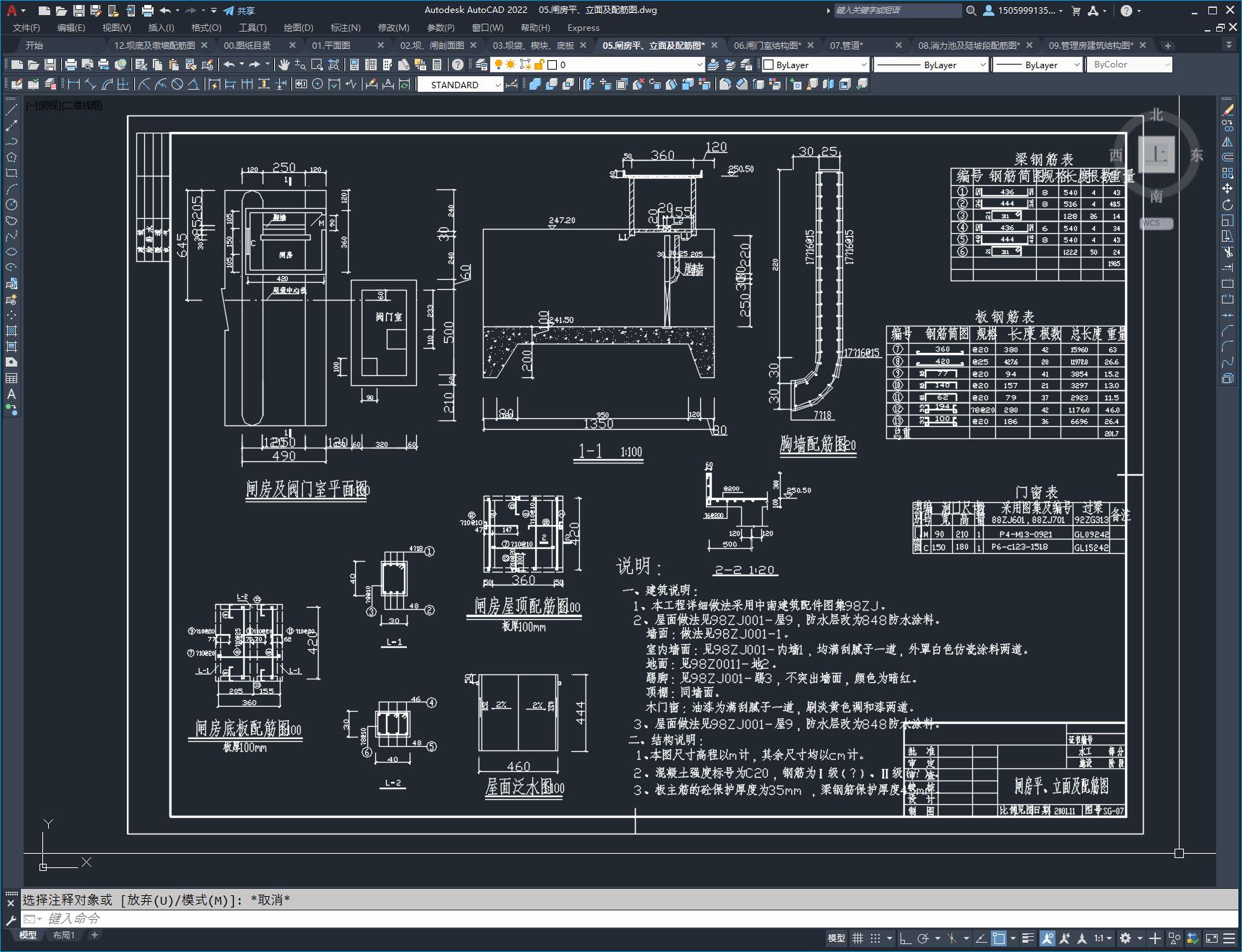
Task: Click the 共享 share button
Action: click(239, 10)
